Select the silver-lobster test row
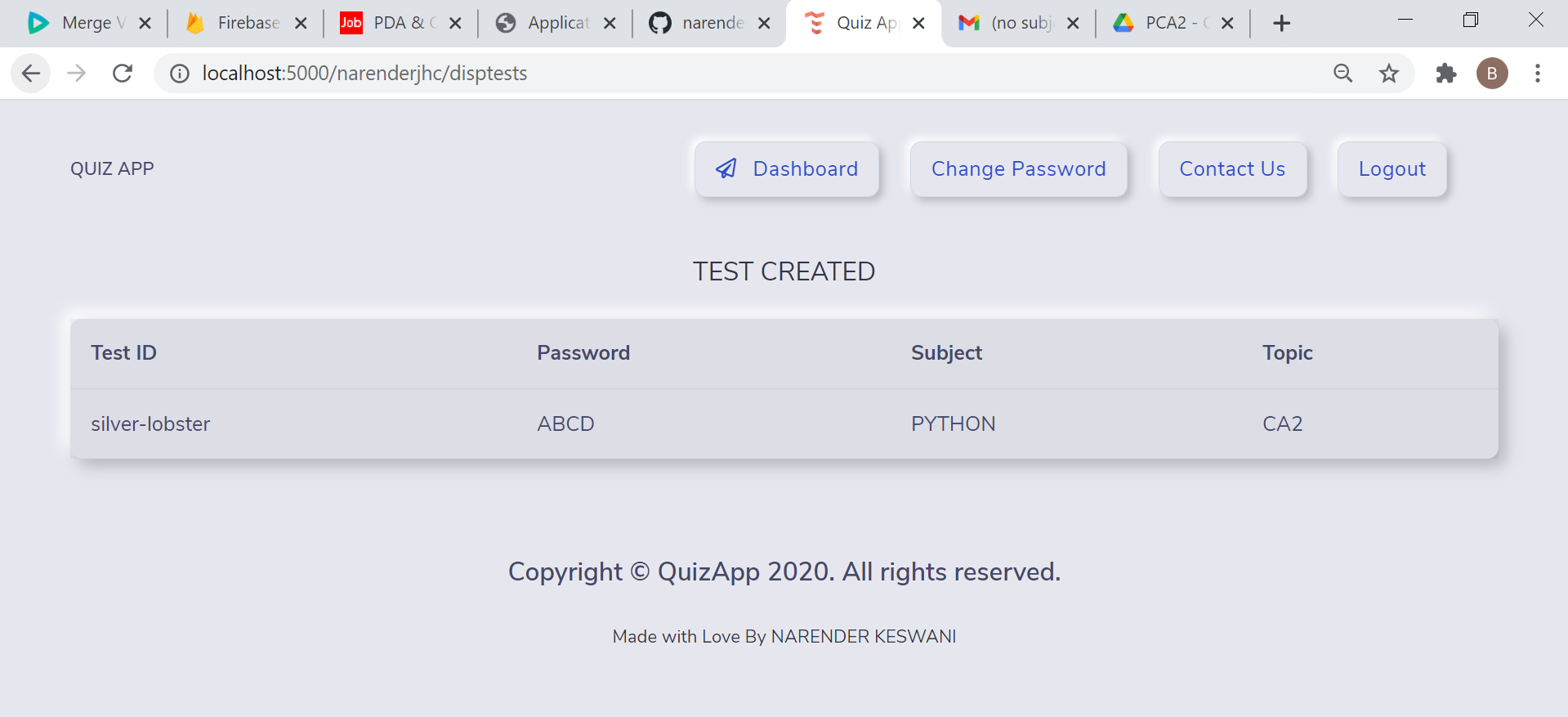This screenshot has width=1568, height=717. click(784, 423)
